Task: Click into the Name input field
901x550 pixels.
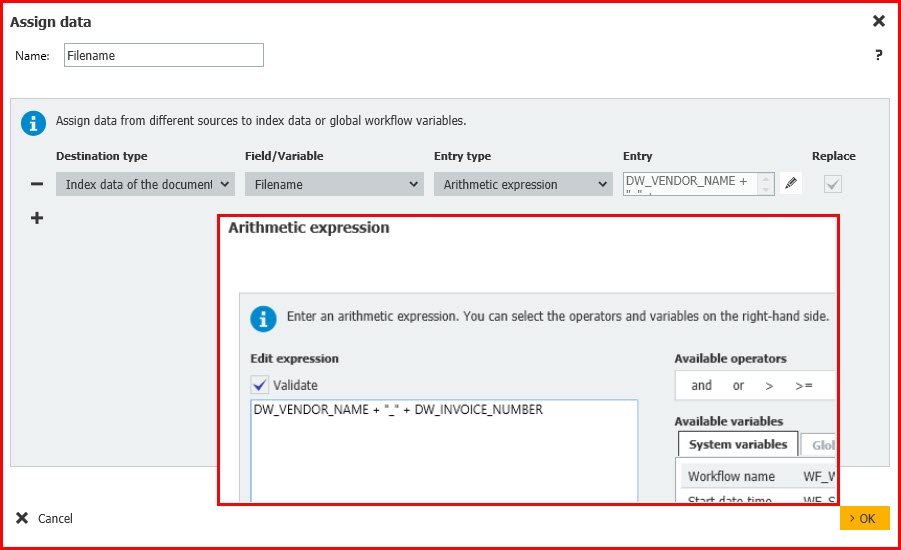Action: [164, 56]
